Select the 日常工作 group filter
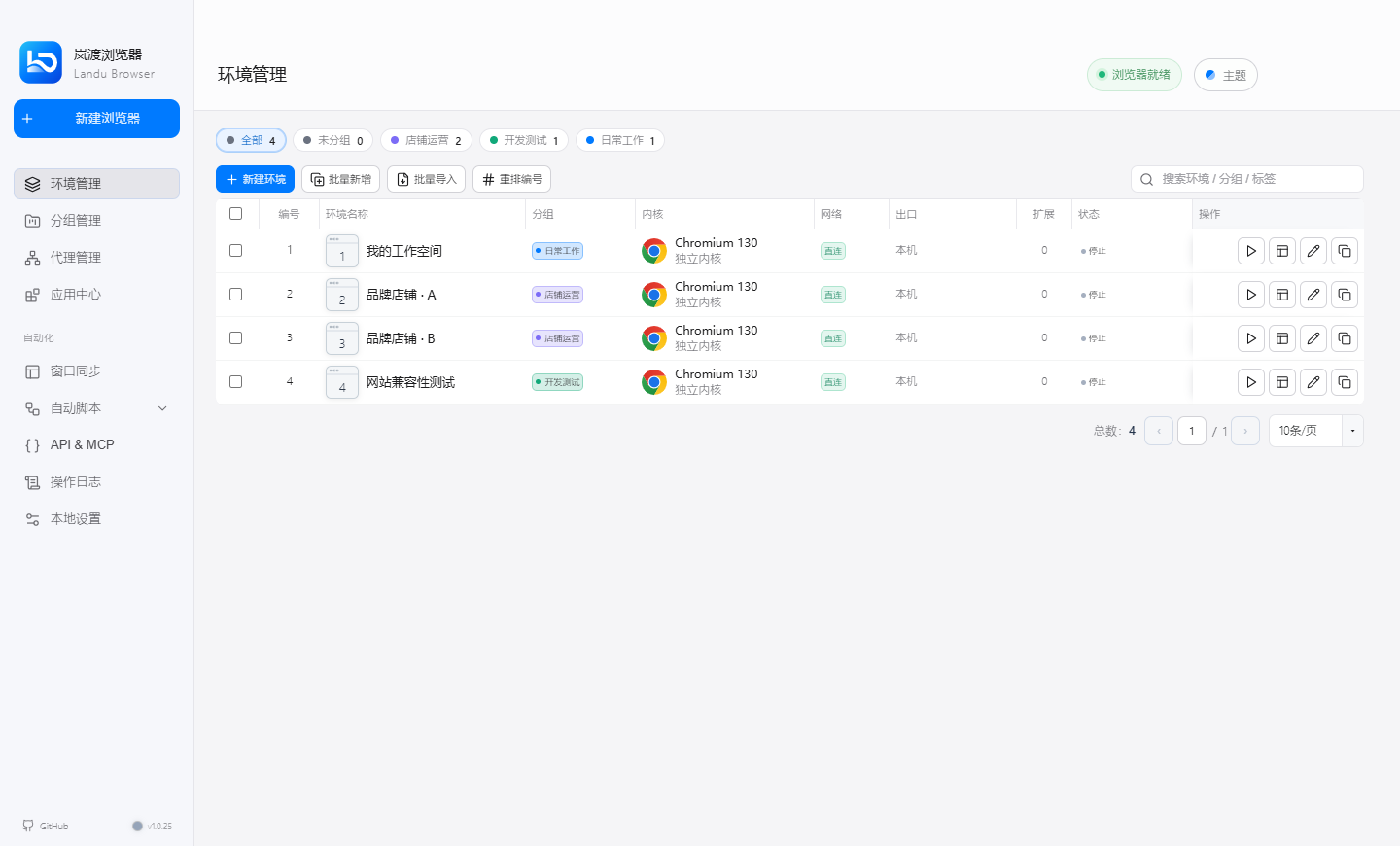 click(x=620, y=140)
